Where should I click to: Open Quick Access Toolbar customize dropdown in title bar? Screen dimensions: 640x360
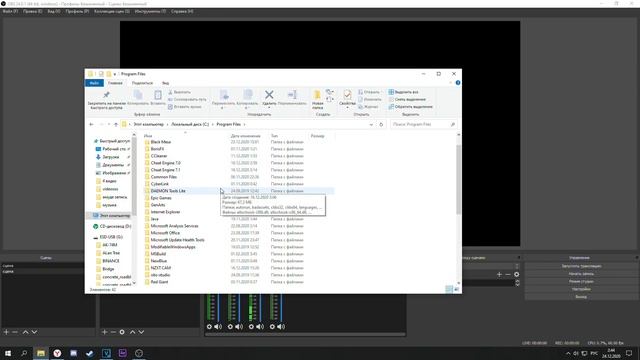(115, 74)
